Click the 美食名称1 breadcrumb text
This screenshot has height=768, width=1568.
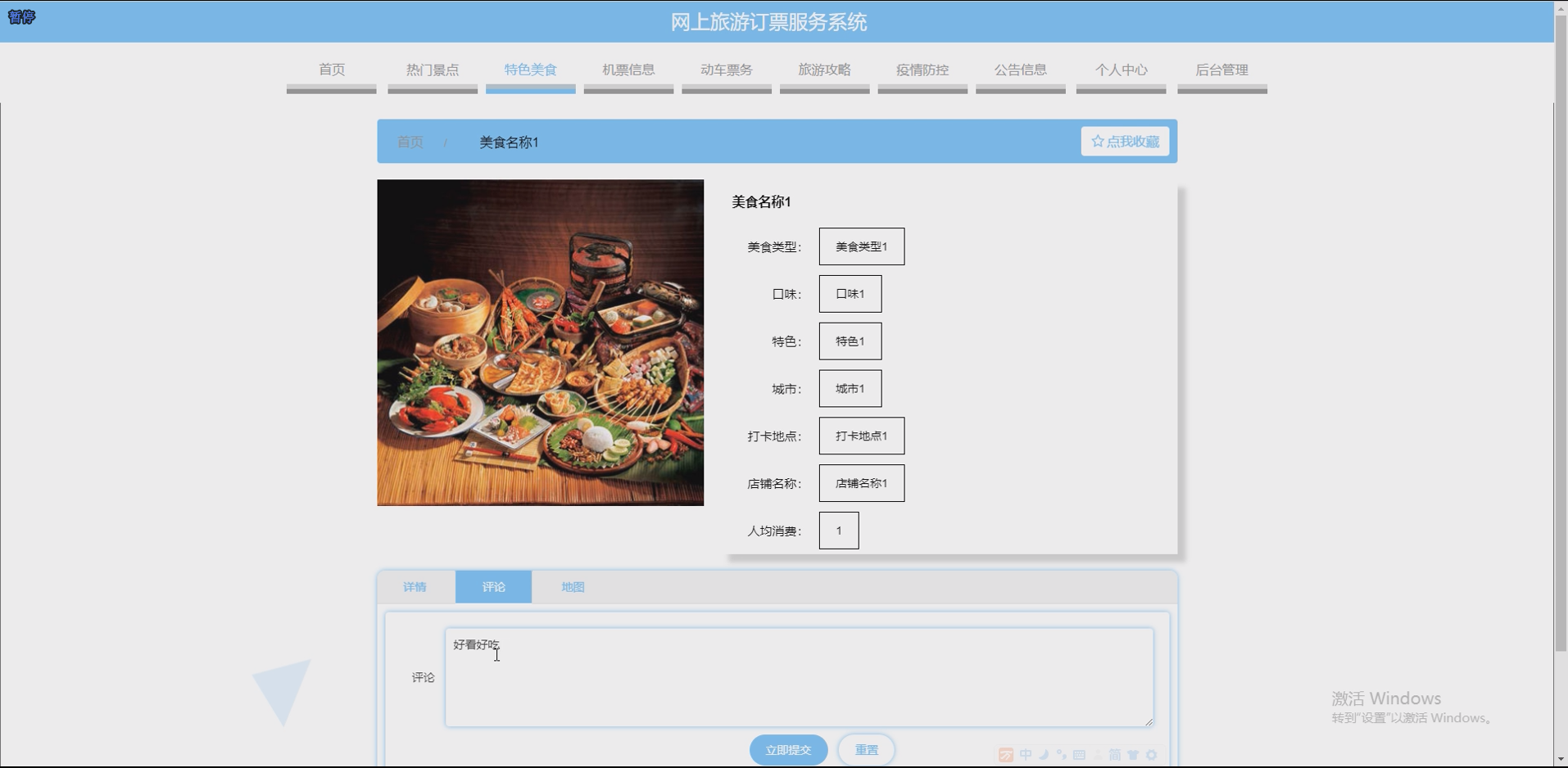509,142
